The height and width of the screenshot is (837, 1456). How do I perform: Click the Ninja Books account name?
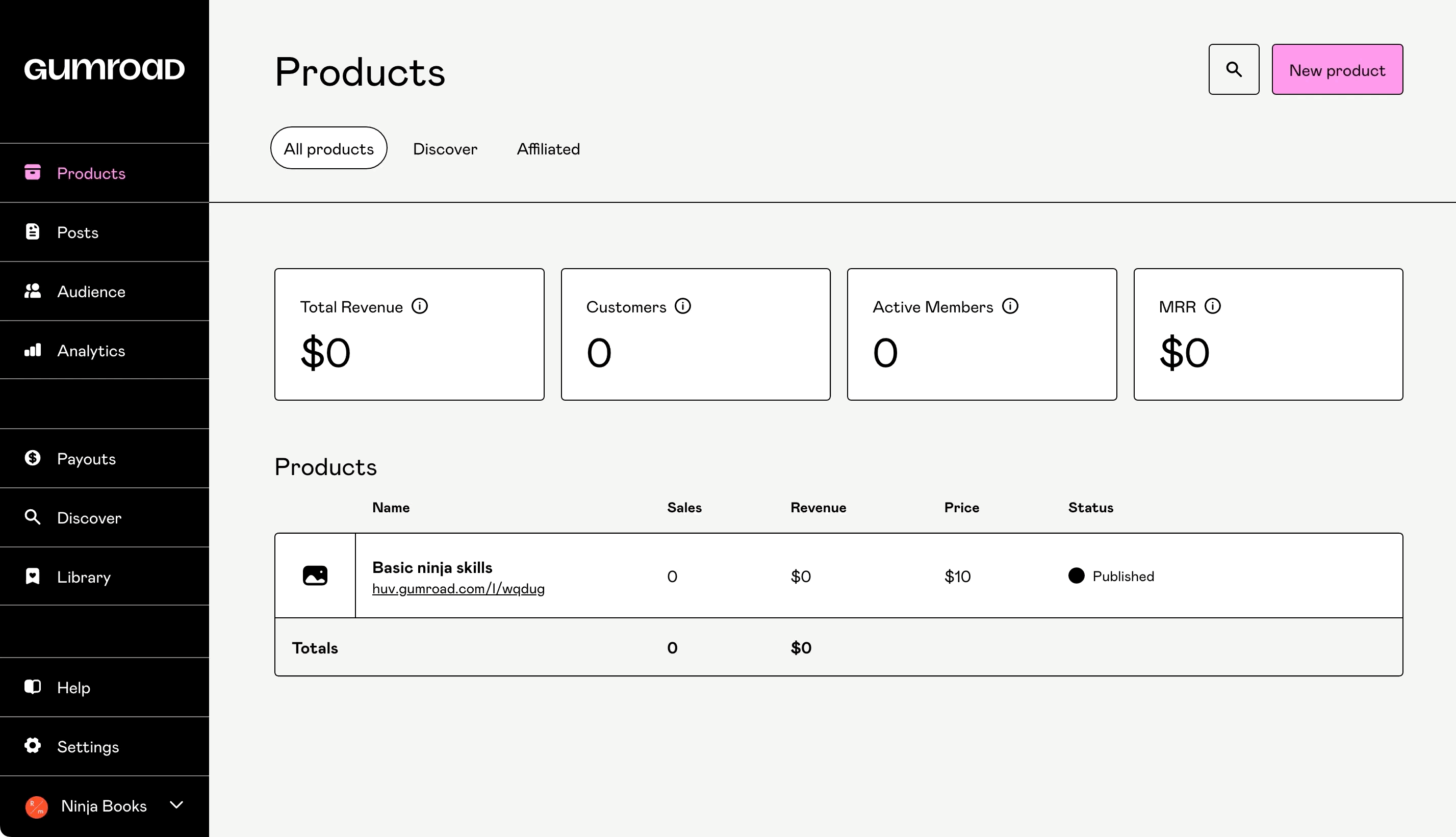pos(104,806)
